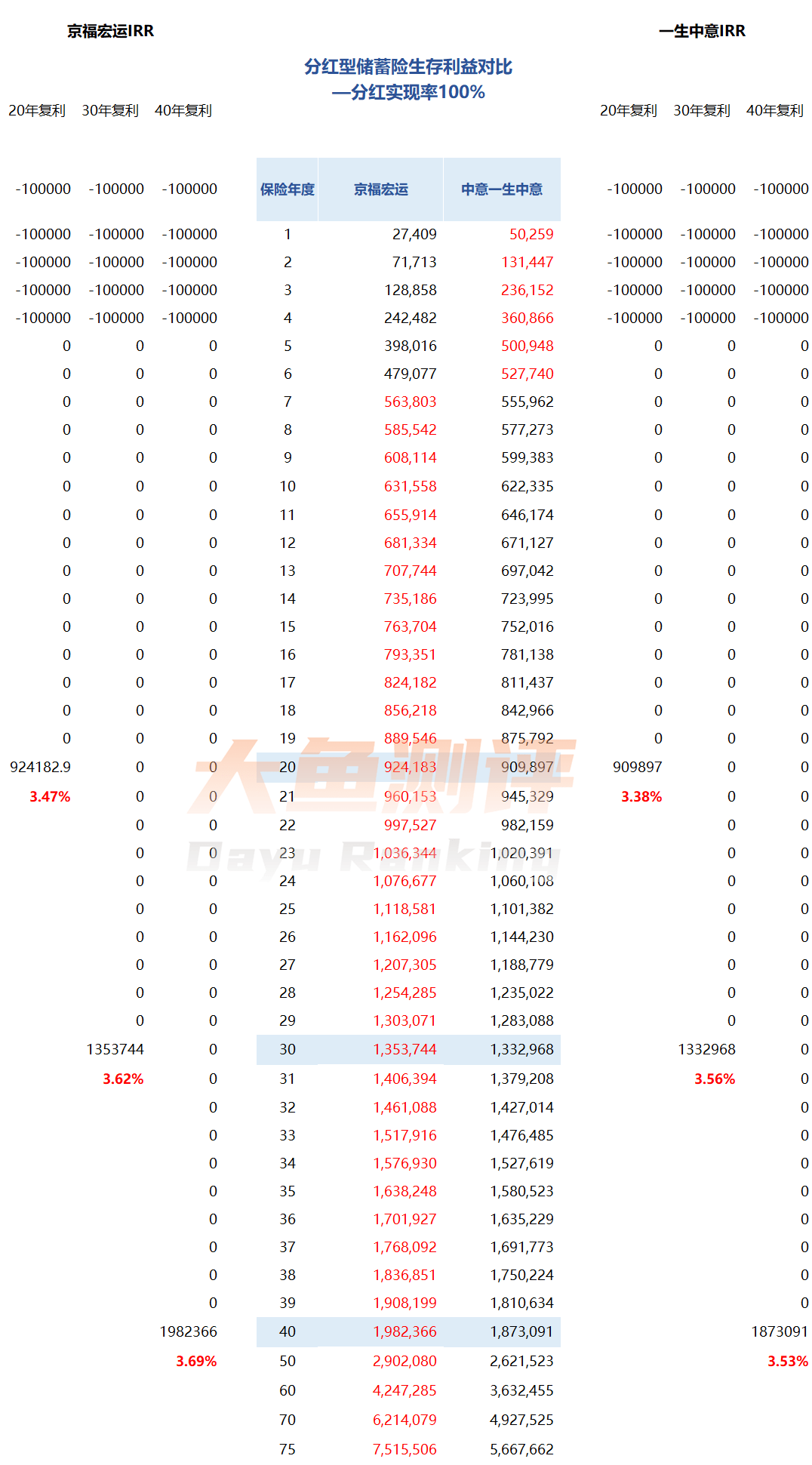
Task: Select cell value 563,803
Action: pos(411,402)
